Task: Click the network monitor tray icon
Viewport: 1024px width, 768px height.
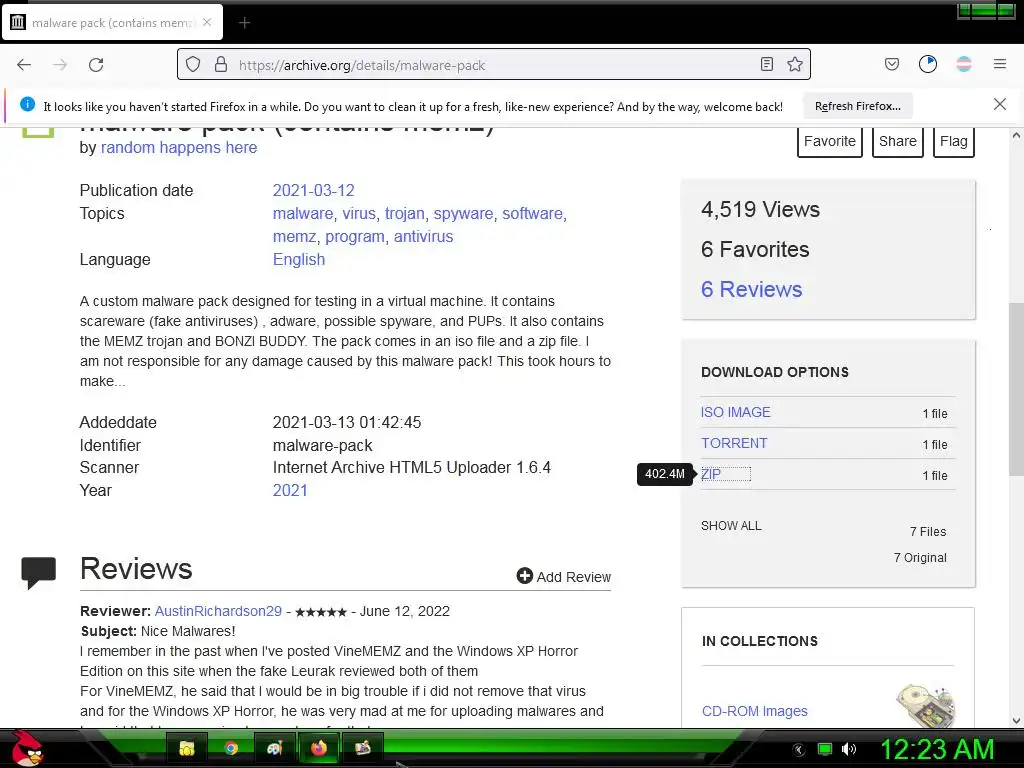Action: coord(825,749)
